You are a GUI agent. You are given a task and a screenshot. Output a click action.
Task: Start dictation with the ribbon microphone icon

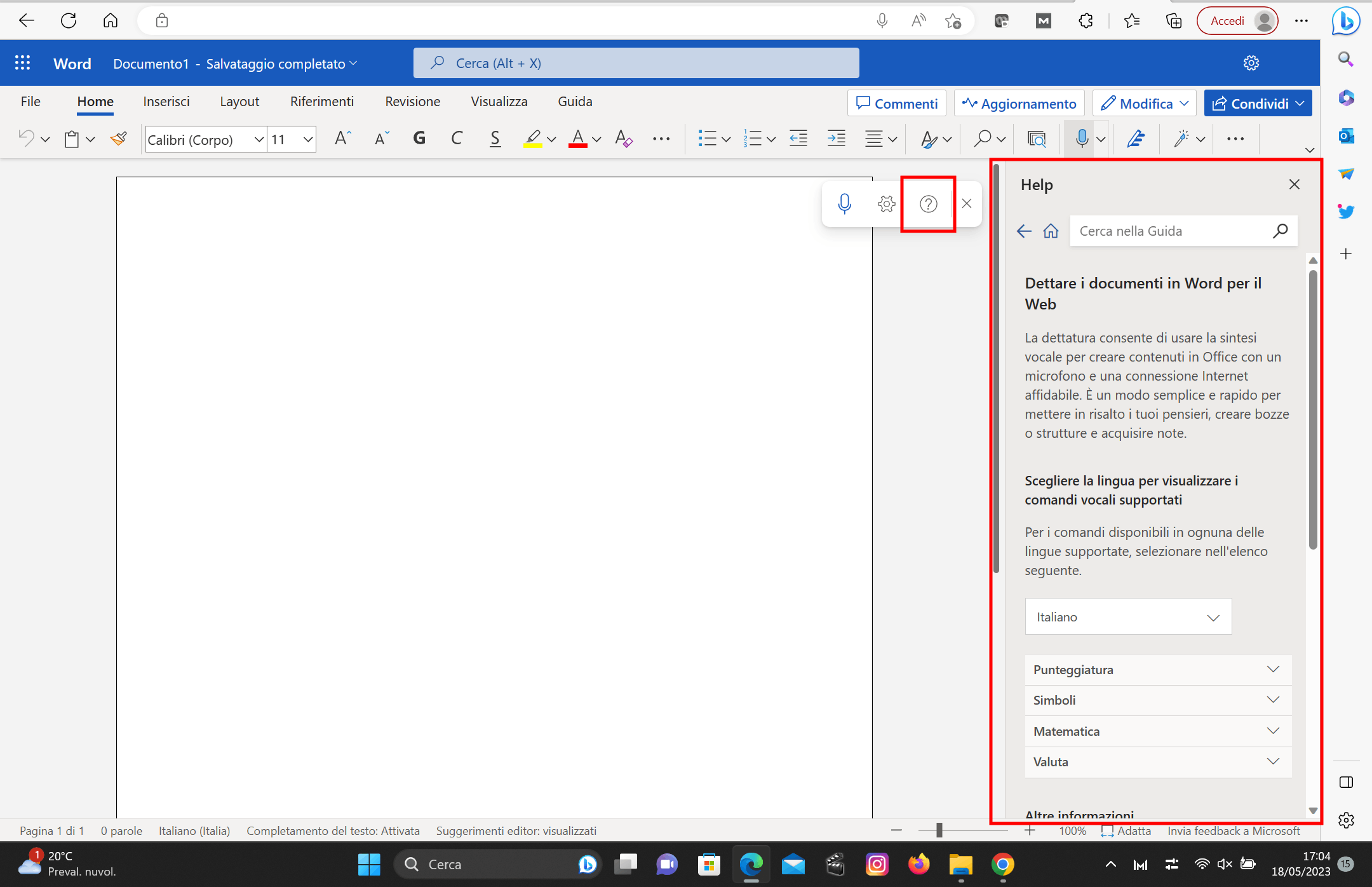coord(1081,139)
